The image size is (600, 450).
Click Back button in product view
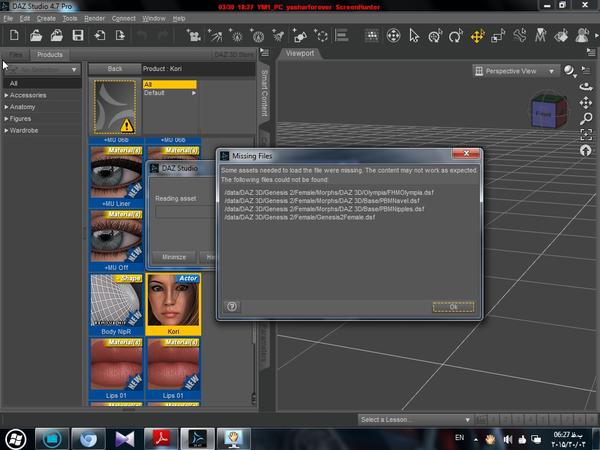pos(115,69)
